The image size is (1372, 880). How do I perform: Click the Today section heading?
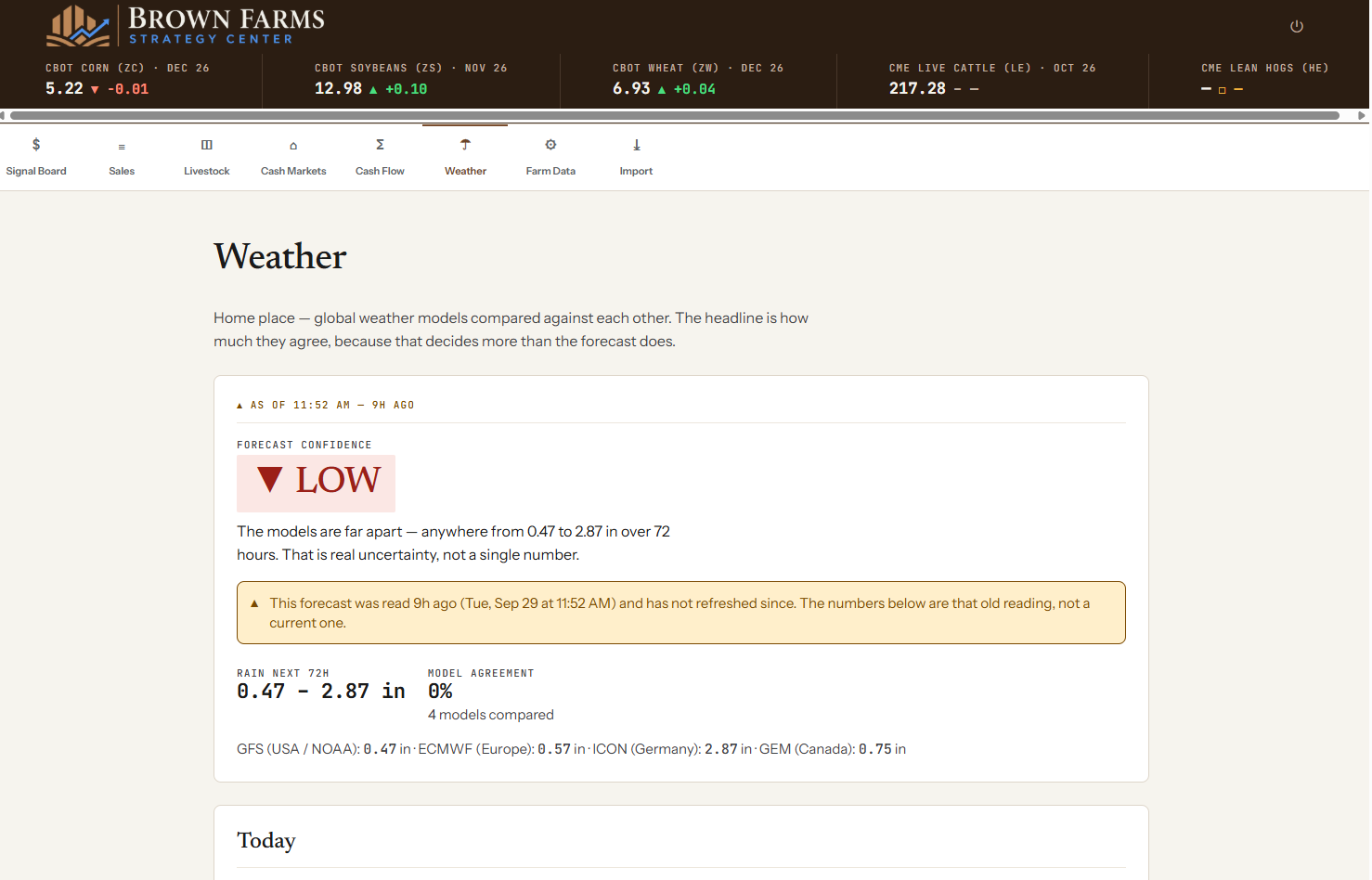tap(266, 841)
